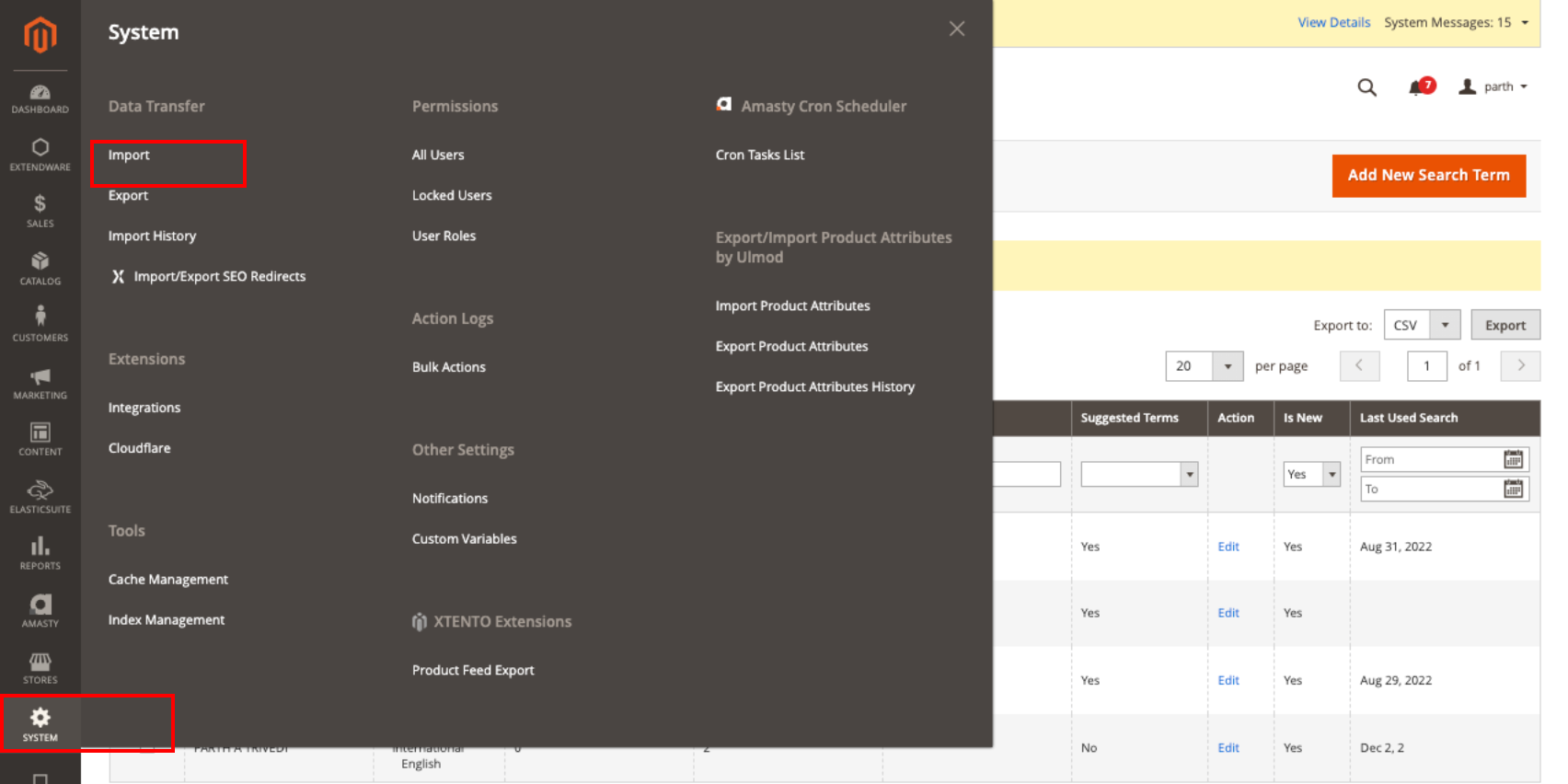The width and height of the screenshot is (1568, 784).
Task: Open the parth account dropdown
Action: [x=1493, y=86]
